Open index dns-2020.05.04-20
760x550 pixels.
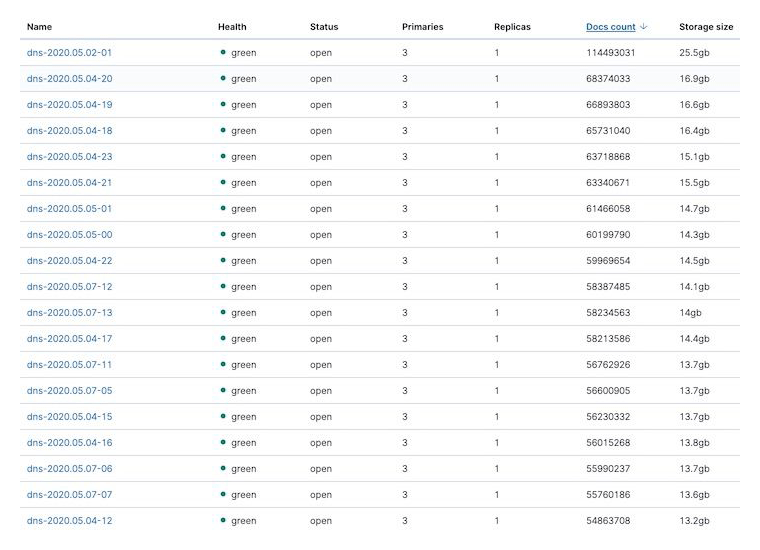(69, 79)
